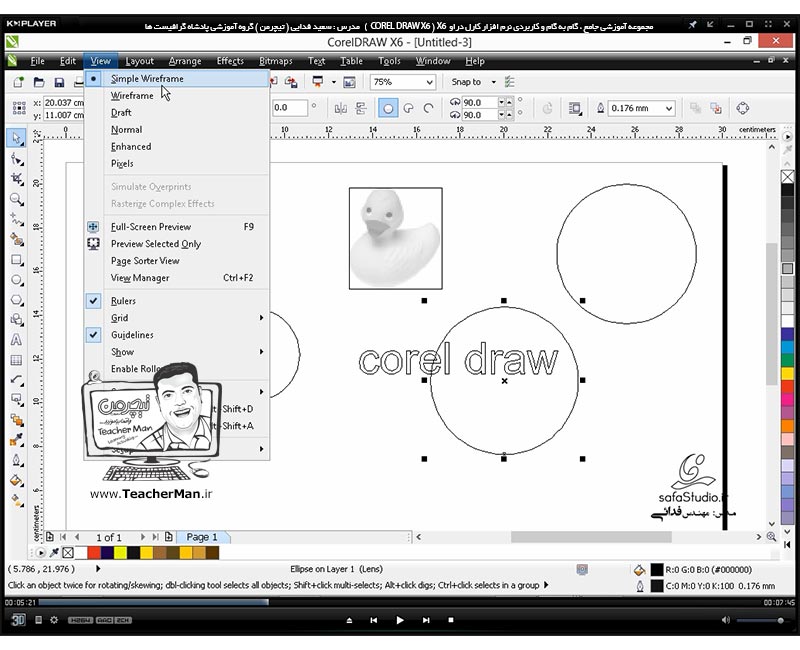Select the Table tool in the toolbox
800x650 pixels.
(x=16, y=360)
